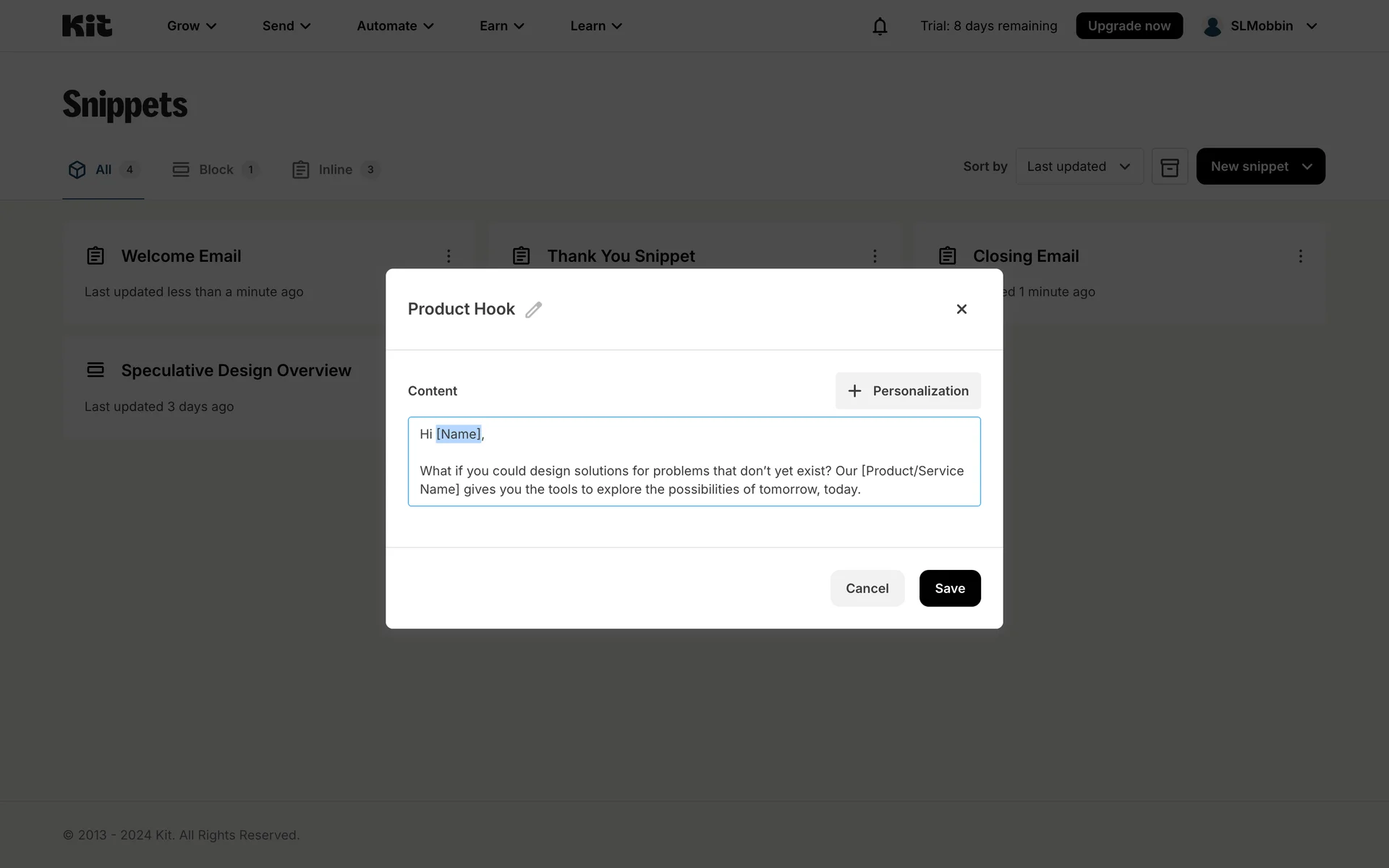Click the pencil icon beside Product Hook

533,310
